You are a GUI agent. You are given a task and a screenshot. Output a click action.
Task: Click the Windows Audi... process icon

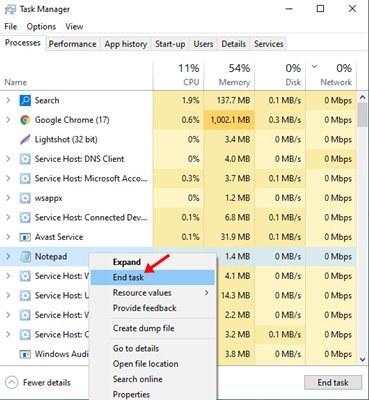pos(25,354)
